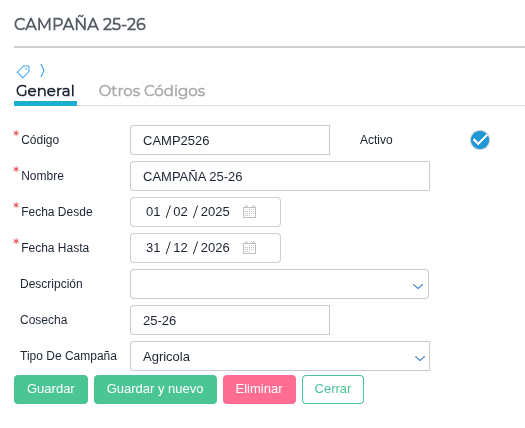Select the year 2026 in Fecha Hasta
This screenshot has width=525, height=428.
pos(215,248)
